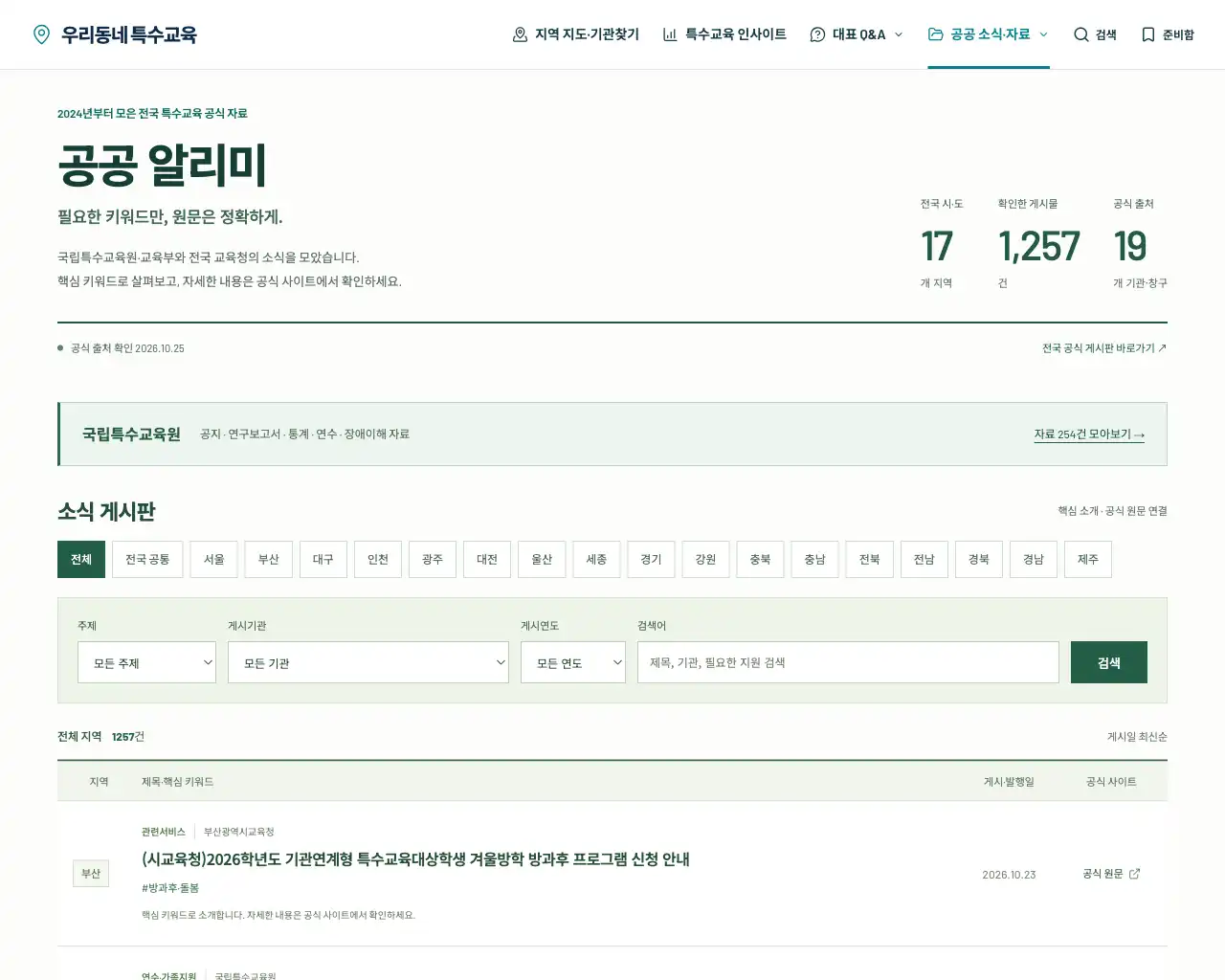Click the location pin logo icon
The width and height of the screenshot is (1225, 980).
click(x=41, y=34)
